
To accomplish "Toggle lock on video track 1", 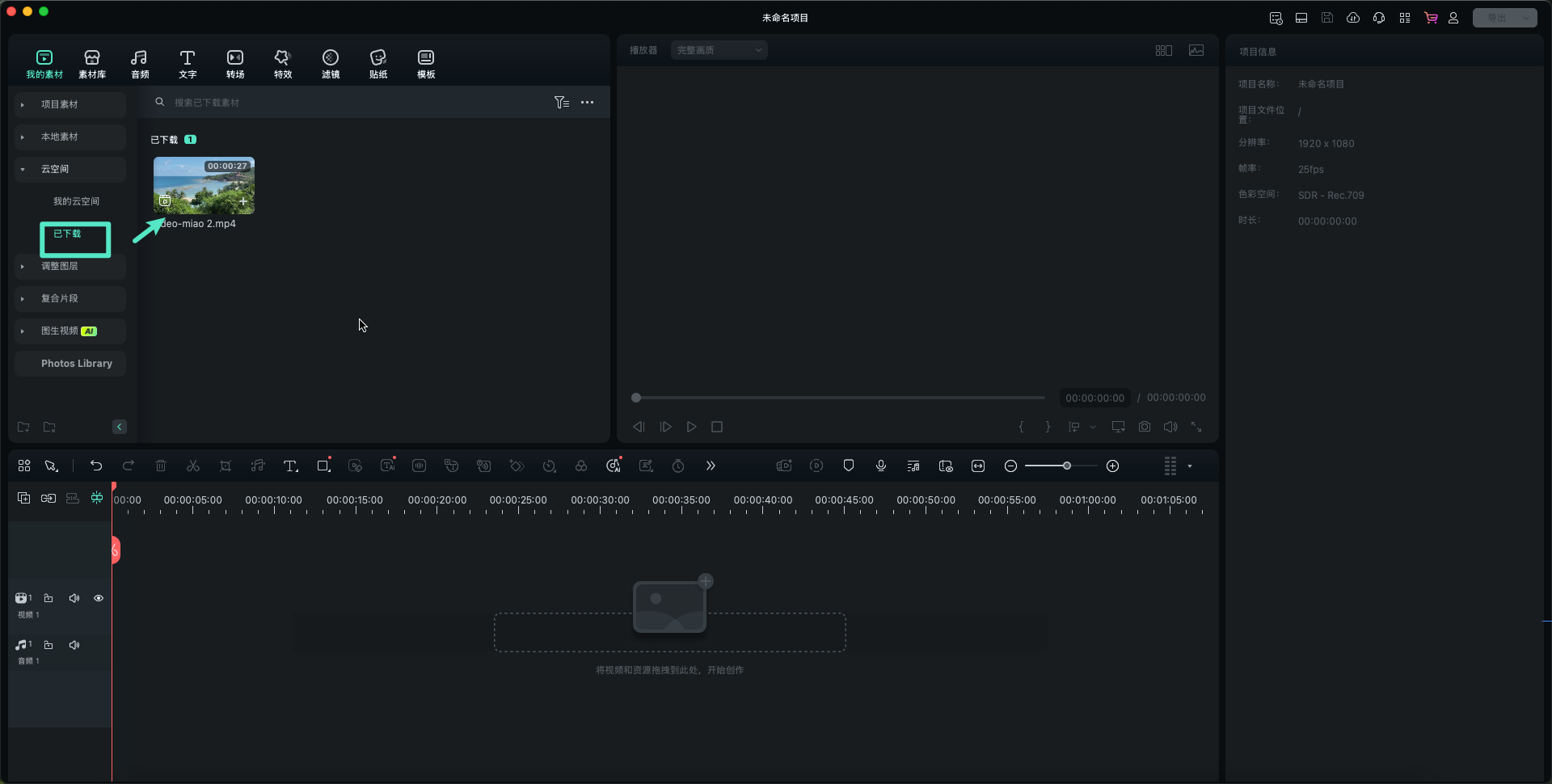I will pyautogui.click(x=48, y=598).
